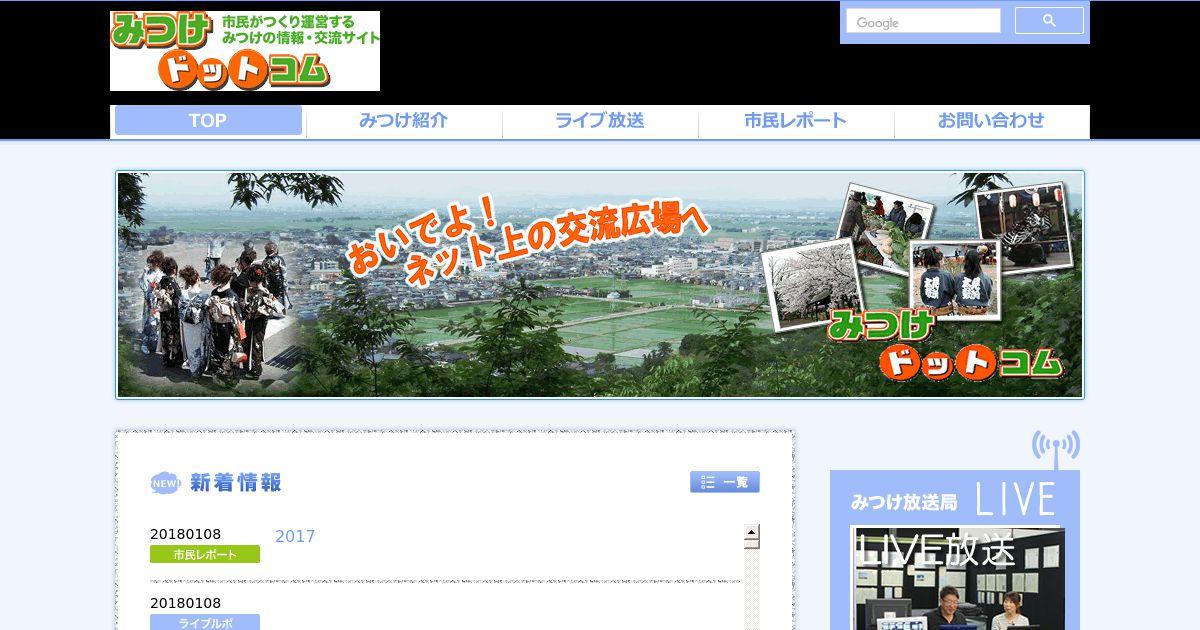
Task: Open the 市民レポート navigation tab
Action: click(796, 121)
